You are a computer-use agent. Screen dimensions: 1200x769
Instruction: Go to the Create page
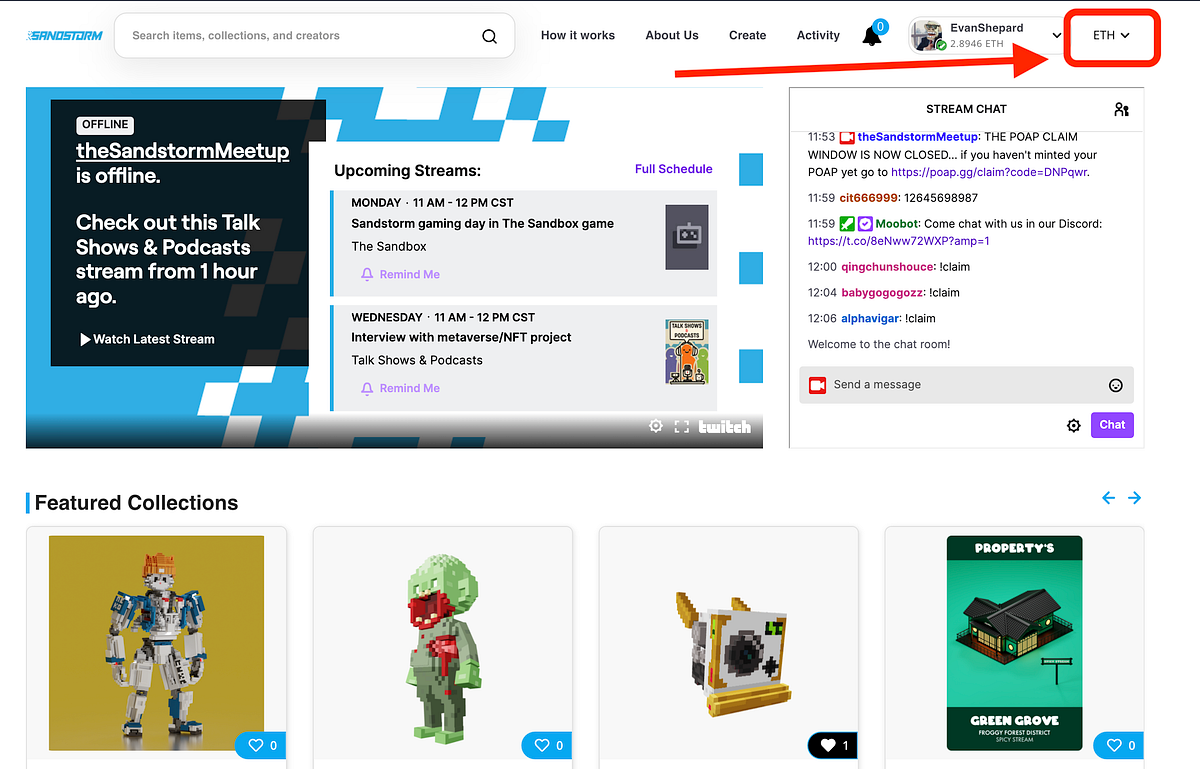pos(747,35)
